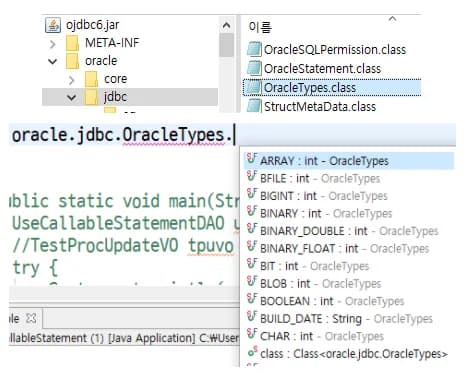Viewport: 472px width, 373px height.
Task: Sort by the 이름 column header
Action: point(260,27)
